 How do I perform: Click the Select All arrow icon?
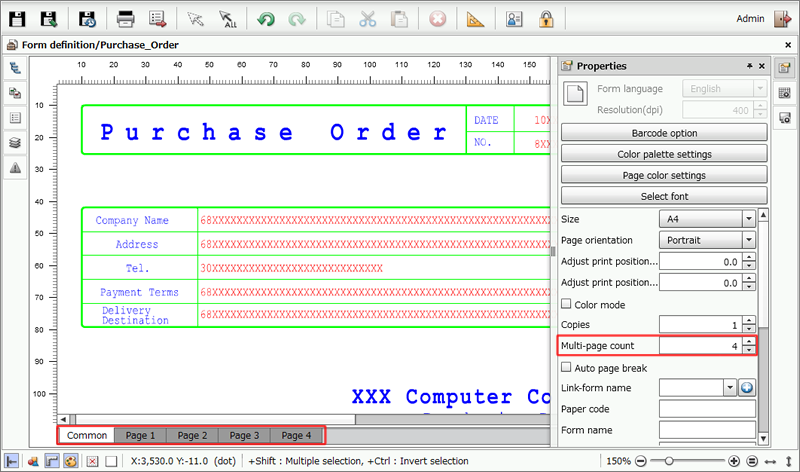228,19
